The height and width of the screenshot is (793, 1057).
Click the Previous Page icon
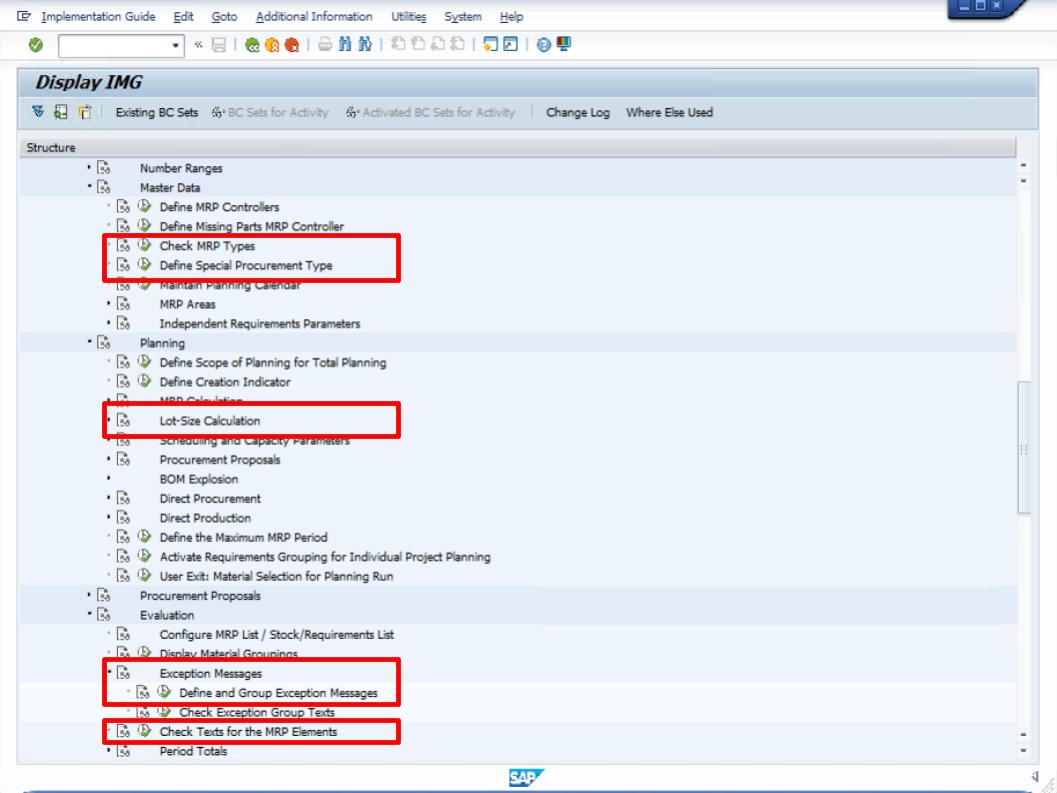[x=418, y=45]
